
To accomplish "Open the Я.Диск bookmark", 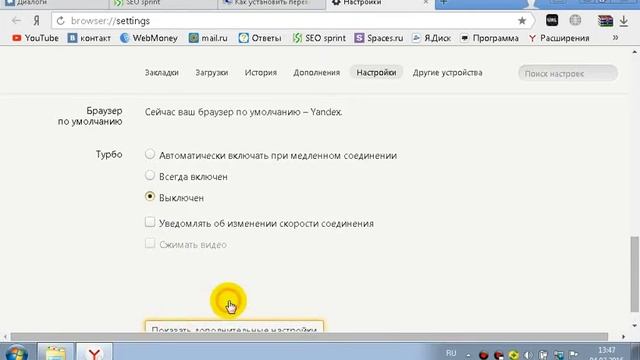I will pos(431,38).
